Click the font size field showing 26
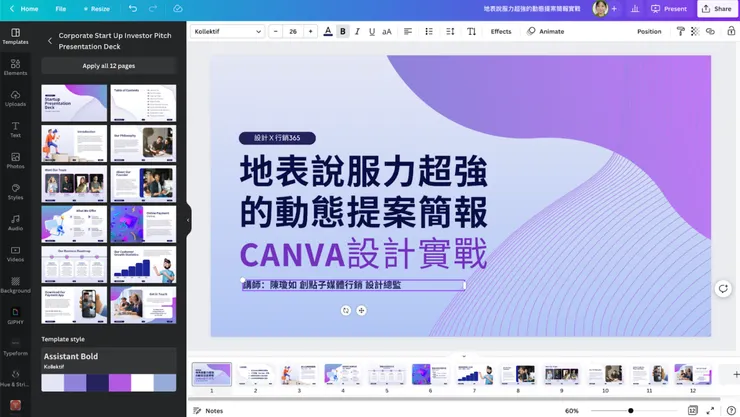This screenshot has height=417, width=740. pos(293,32)
